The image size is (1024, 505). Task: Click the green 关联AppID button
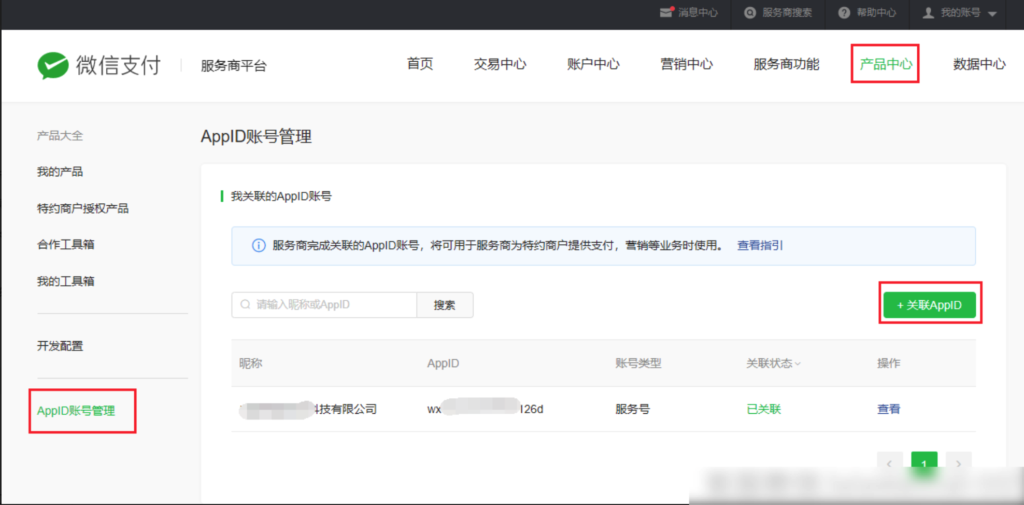929,305
